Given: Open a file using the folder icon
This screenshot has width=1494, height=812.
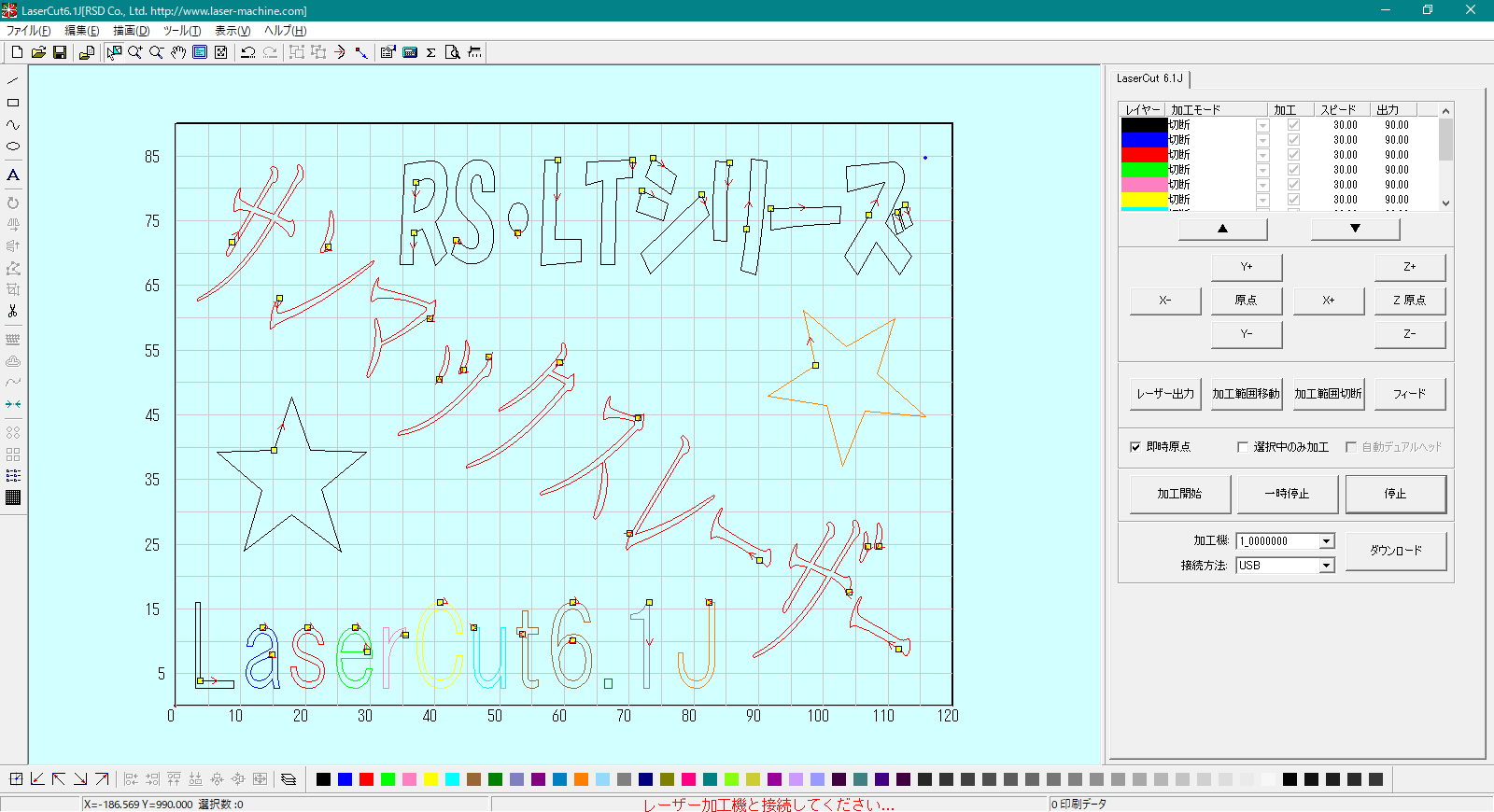Looking at the screenshot, I should click(38, 52).
